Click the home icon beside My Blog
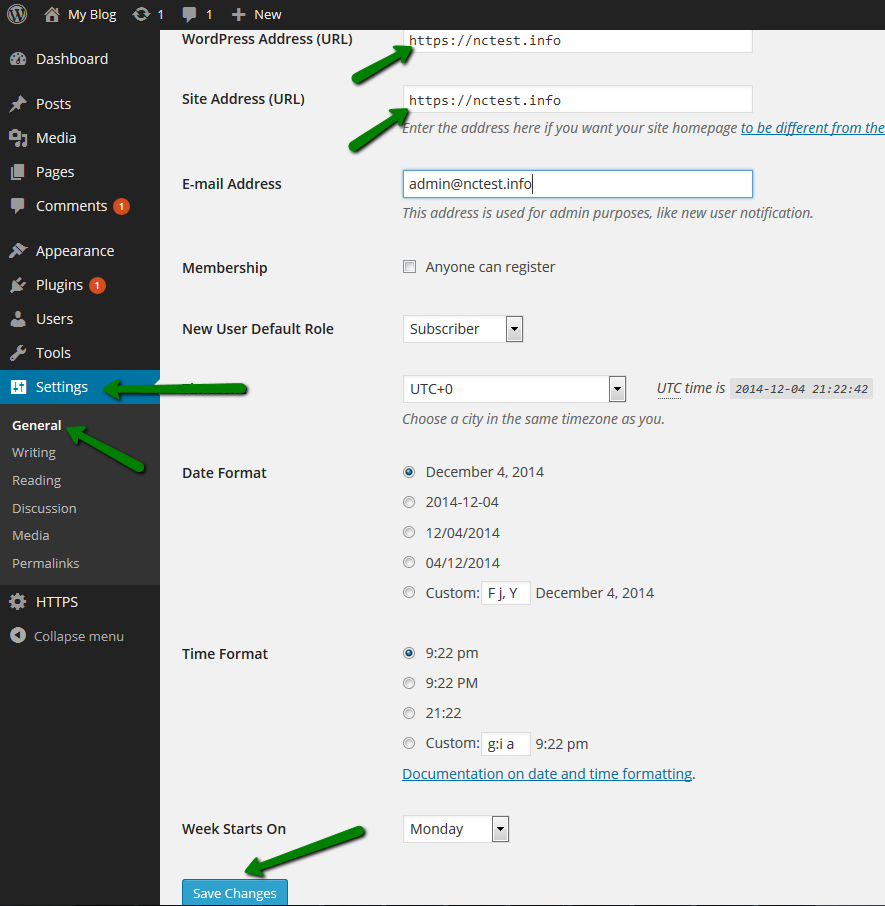This screenshot has width=885, height=906. point(51,14)
